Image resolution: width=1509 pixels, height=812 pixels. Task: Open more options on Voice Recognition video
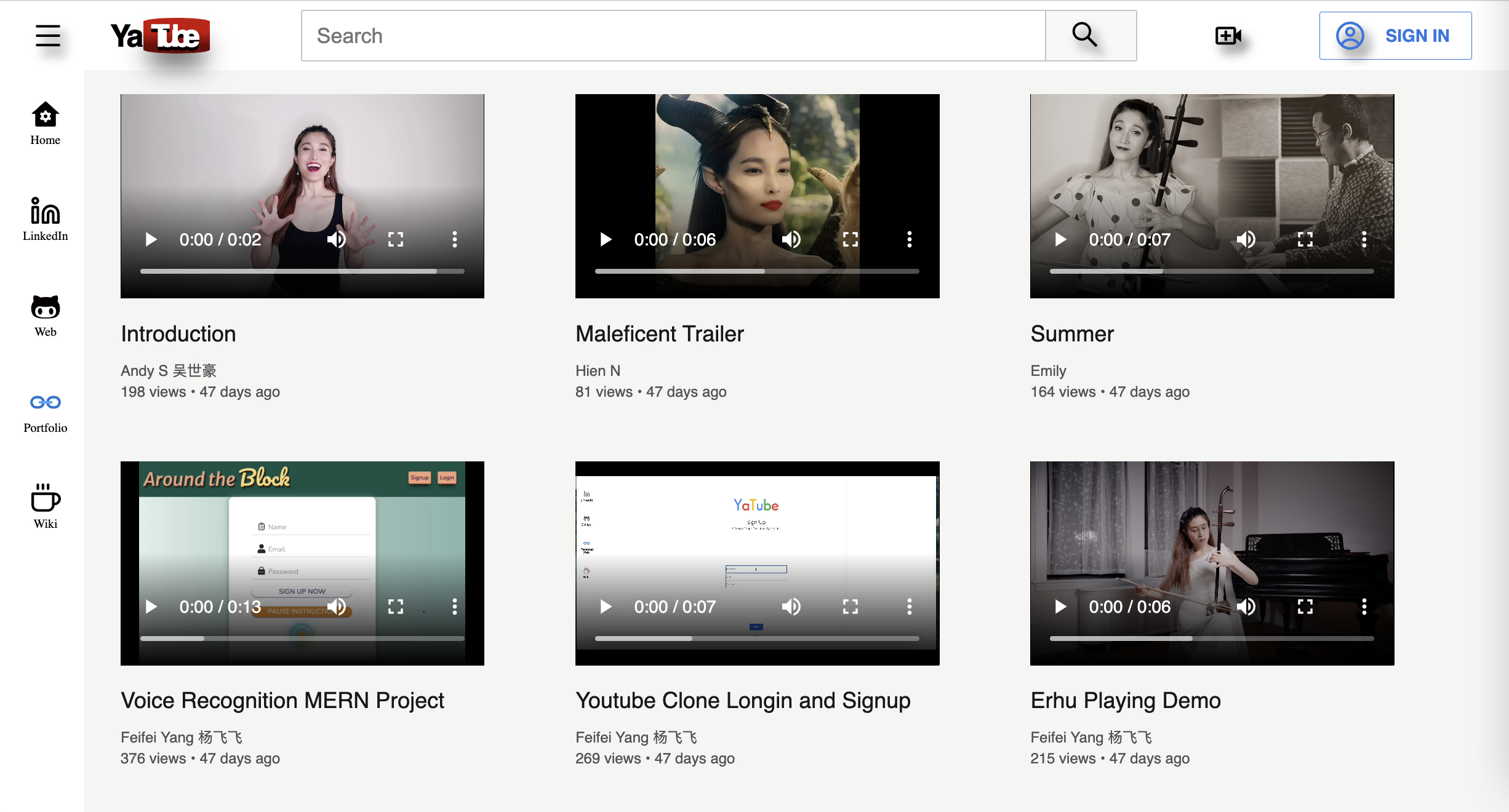[x=455, y=607]
